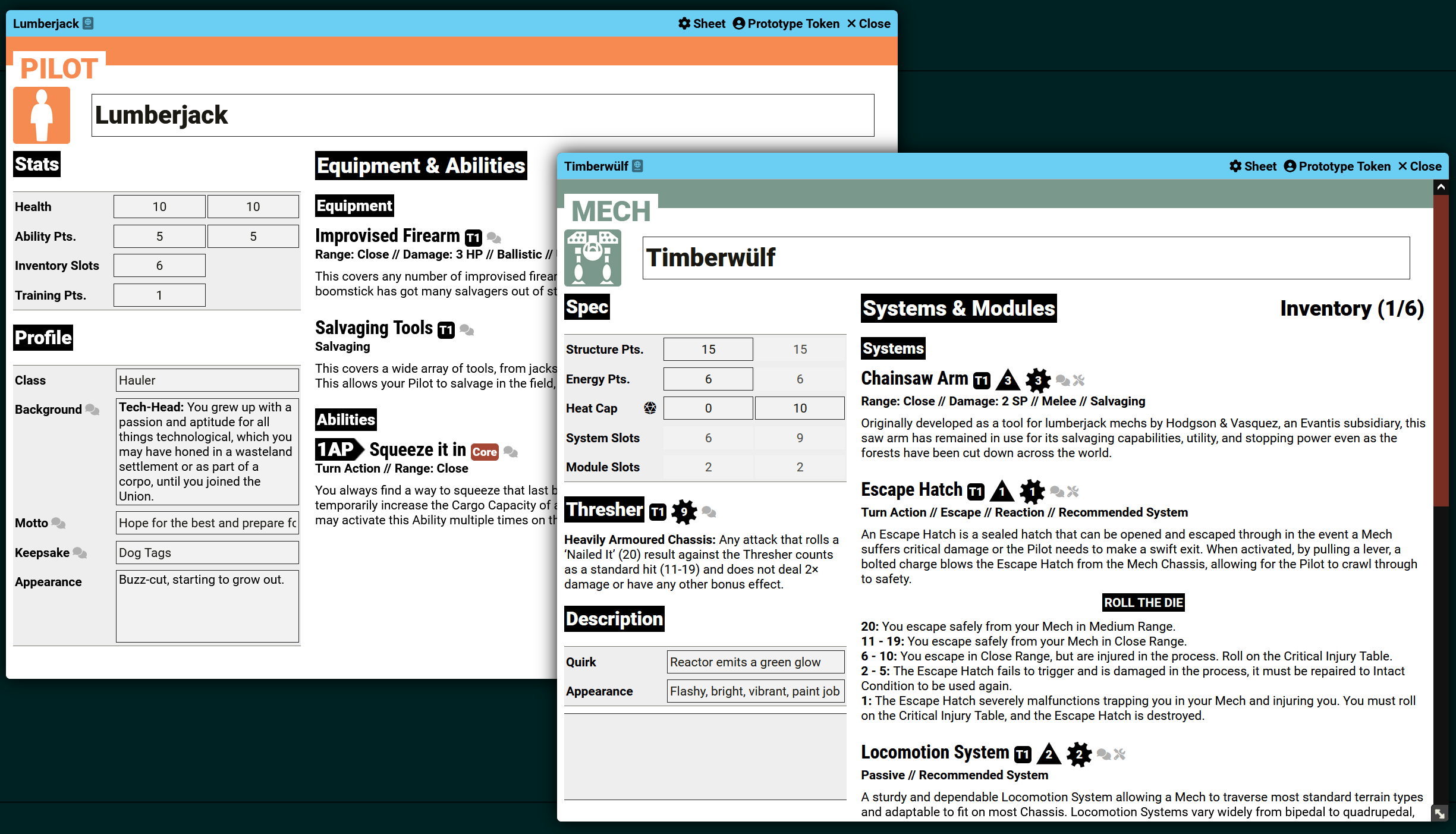Click Escape Hatch salvage value 1 gear icon

click(x=1032, y=492)
